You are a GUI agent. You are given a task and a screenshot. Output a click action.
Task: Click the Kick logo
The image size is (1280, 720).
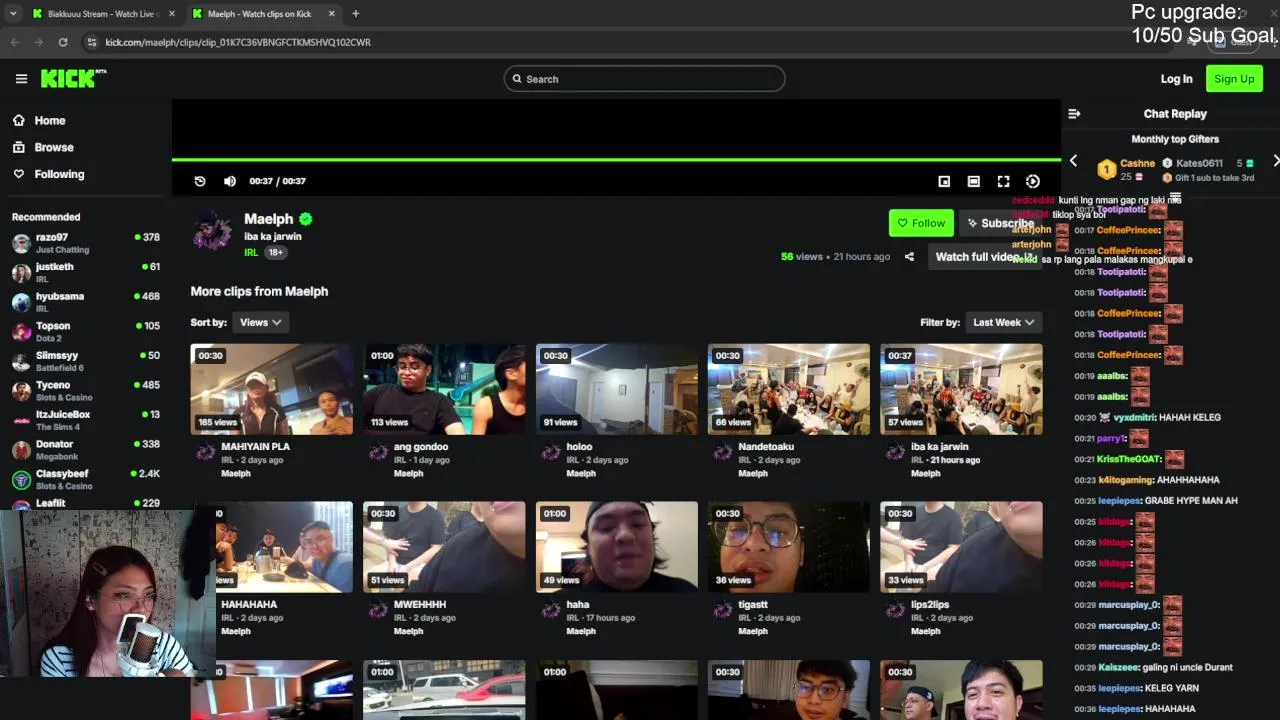click(73, 78)
